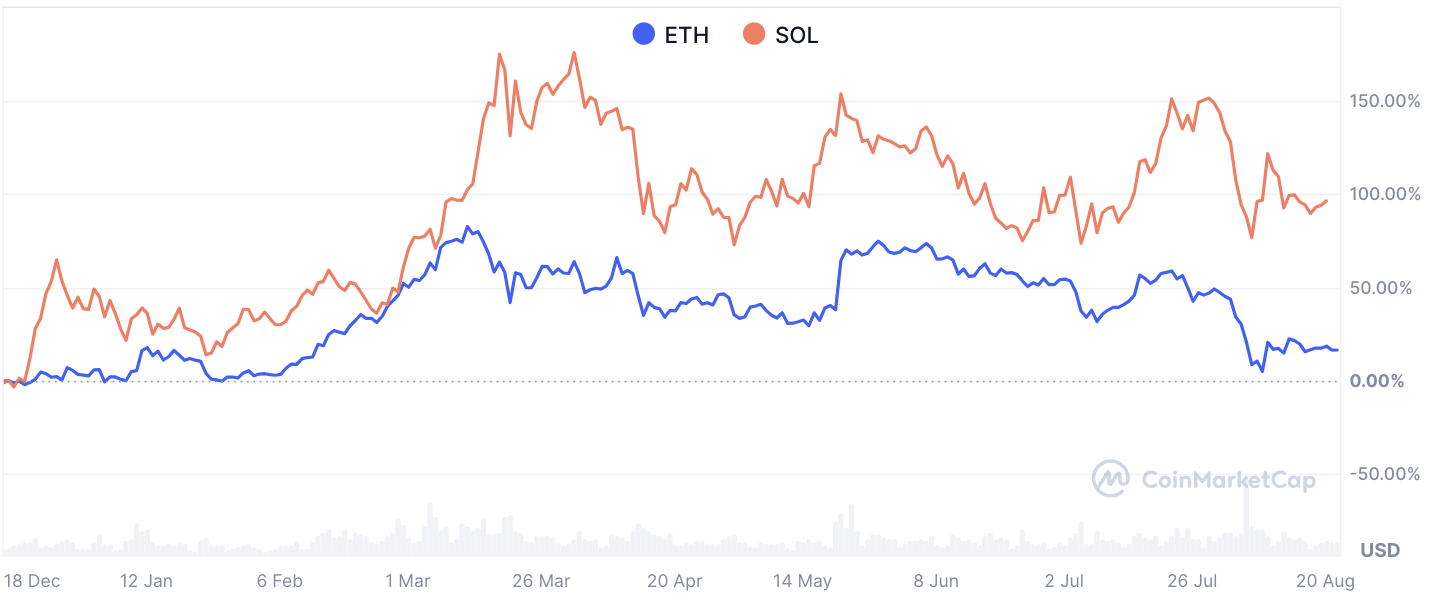Image resolution: width=1432 pixels, height=608 pixels.
Task: Click the 150.00% y-axis label
Action: [x=1384, y=101]
